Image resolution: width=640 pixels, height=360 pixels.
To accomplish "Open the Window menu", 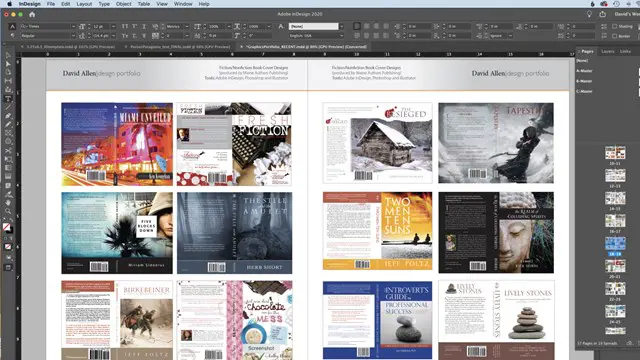I will [x=183, y=4].
